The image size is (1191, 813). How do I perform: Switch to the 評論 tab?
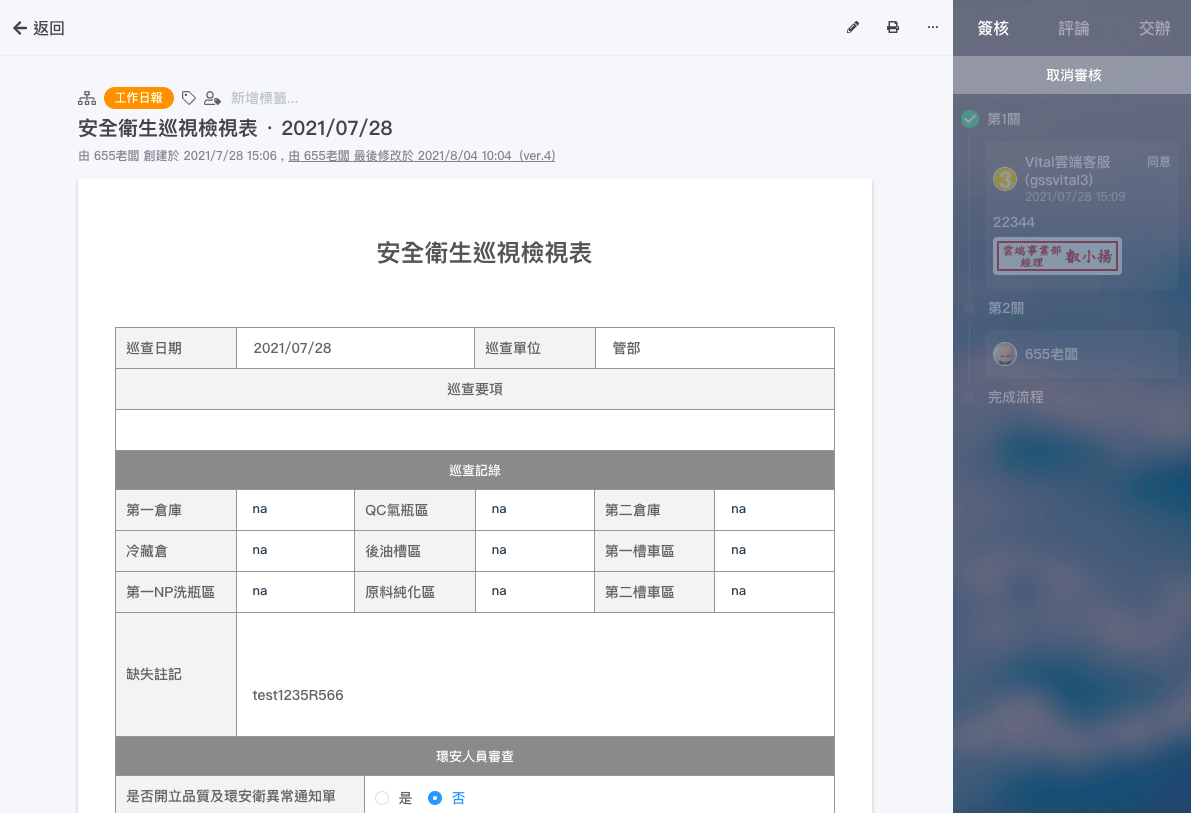tap(1074, 28)
